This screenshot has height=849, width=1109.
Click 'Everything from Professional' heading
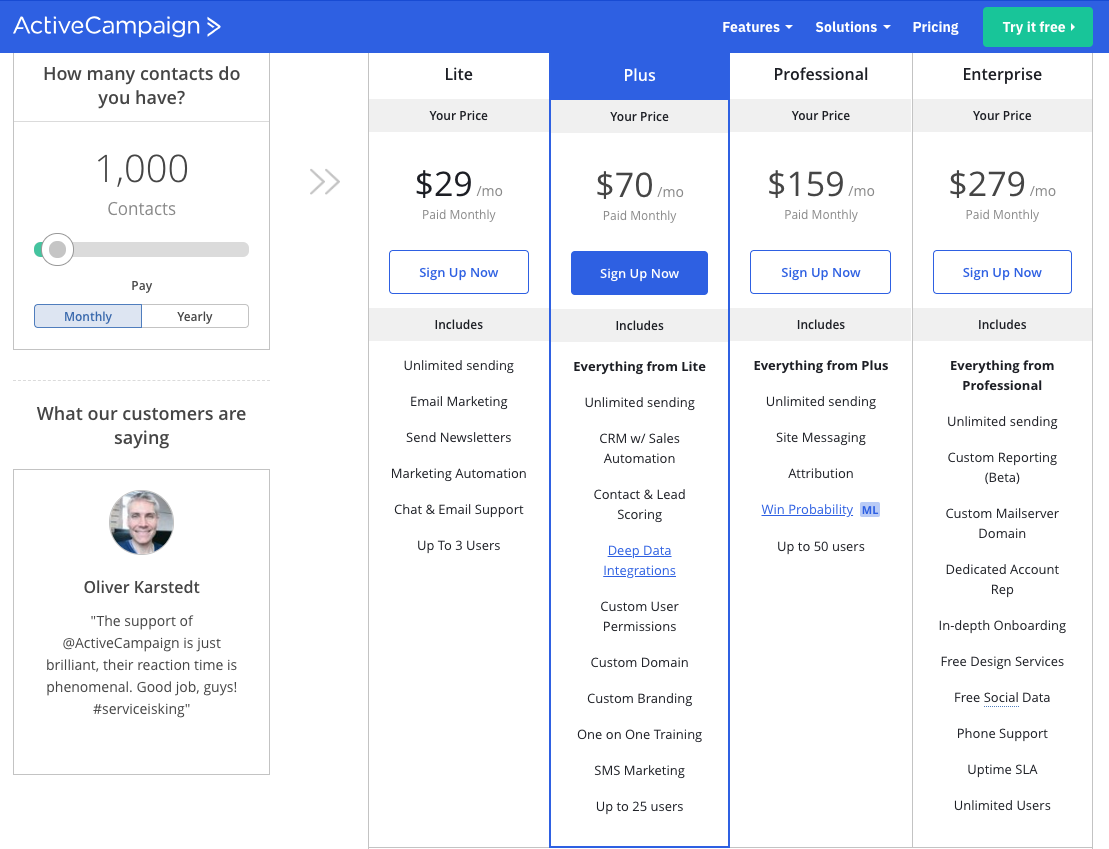pyautogui.click(x=1001, y=376)
